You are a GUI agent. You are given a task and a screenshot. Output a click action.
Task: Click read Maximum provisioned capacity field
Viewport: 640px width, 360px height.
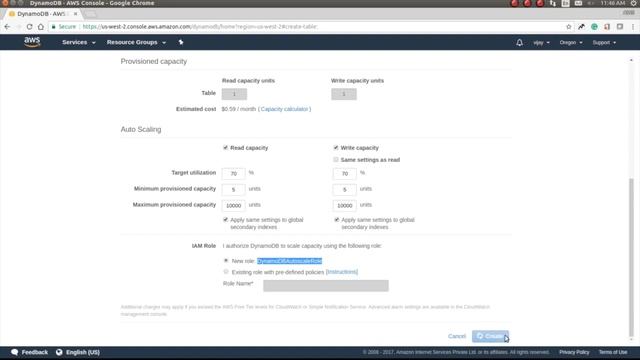point(233,205)
